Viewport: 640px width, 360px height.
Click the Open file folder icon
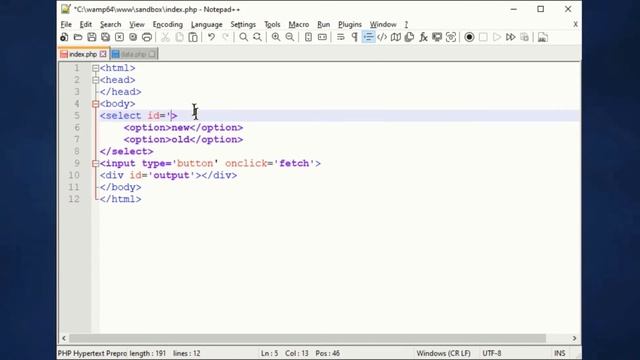click(78, 37)
